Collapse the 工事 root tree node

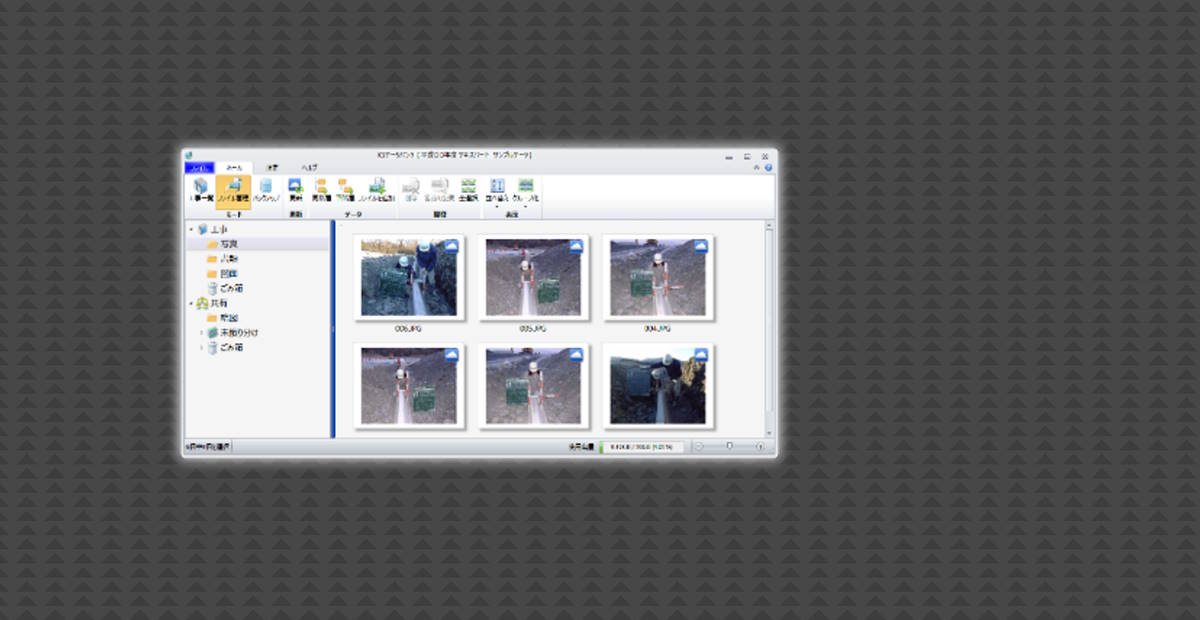tap(191, 229)
